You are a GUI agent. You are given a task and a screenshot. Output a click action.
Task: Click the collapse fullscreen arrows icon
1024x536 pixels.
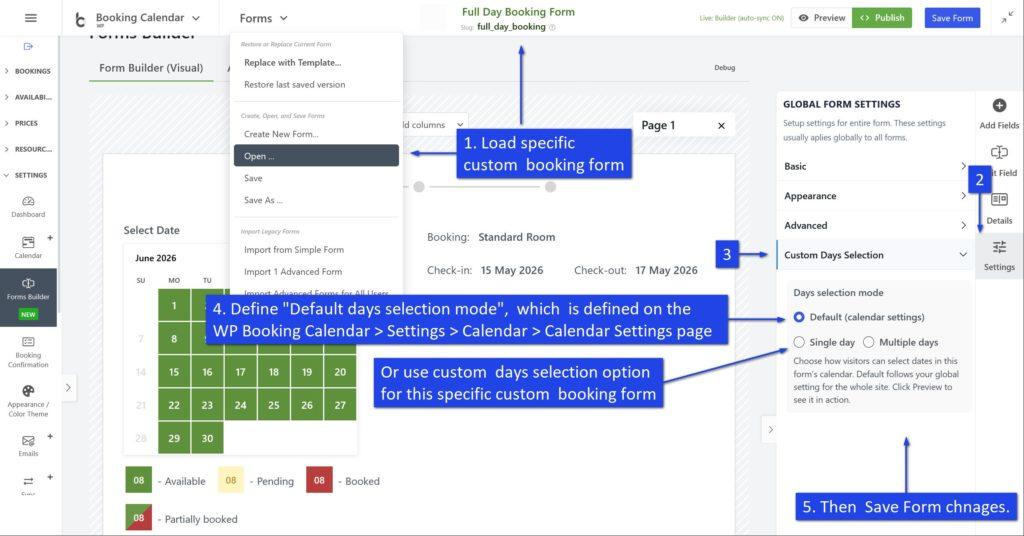tap(1007, 18)
